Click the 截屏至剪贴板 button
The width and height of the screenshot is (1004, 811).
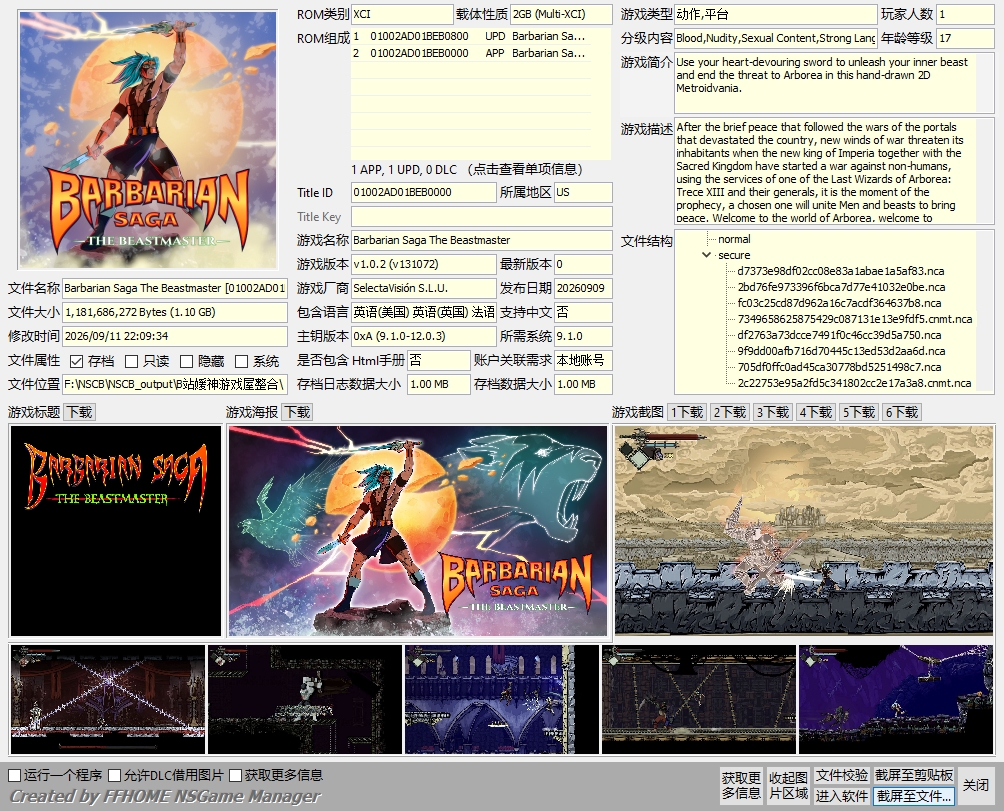(x=914, y=776)
